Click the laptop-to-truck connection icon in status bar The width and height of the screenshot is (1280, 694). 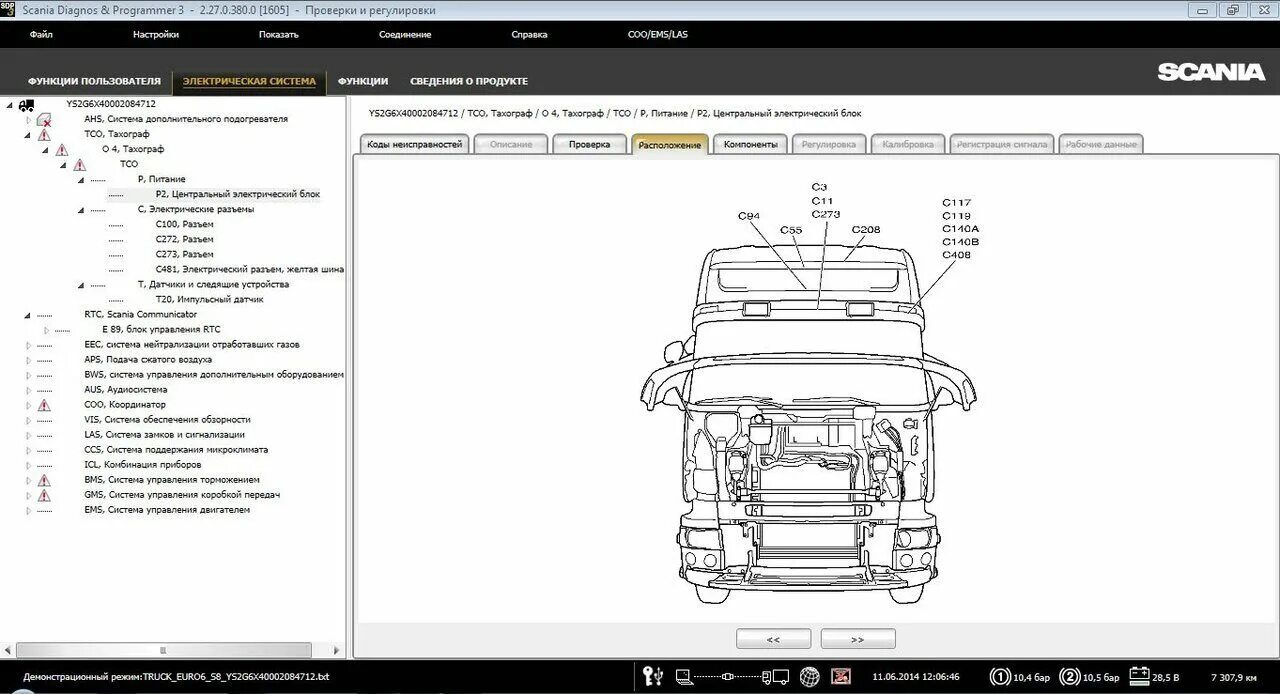(731, 677)
